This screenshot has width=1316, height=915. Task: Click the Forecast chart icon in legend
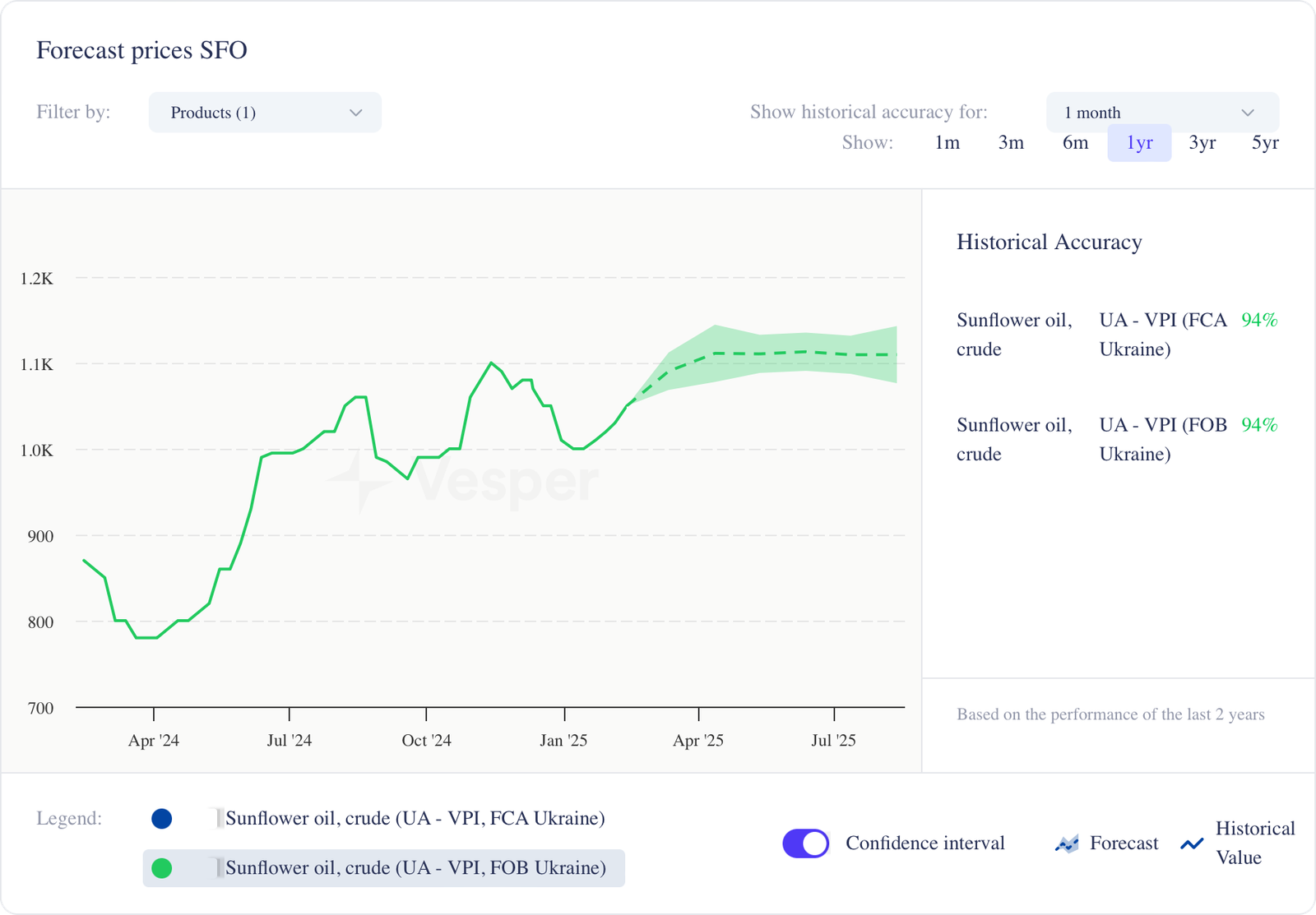tap(1067, 843)
